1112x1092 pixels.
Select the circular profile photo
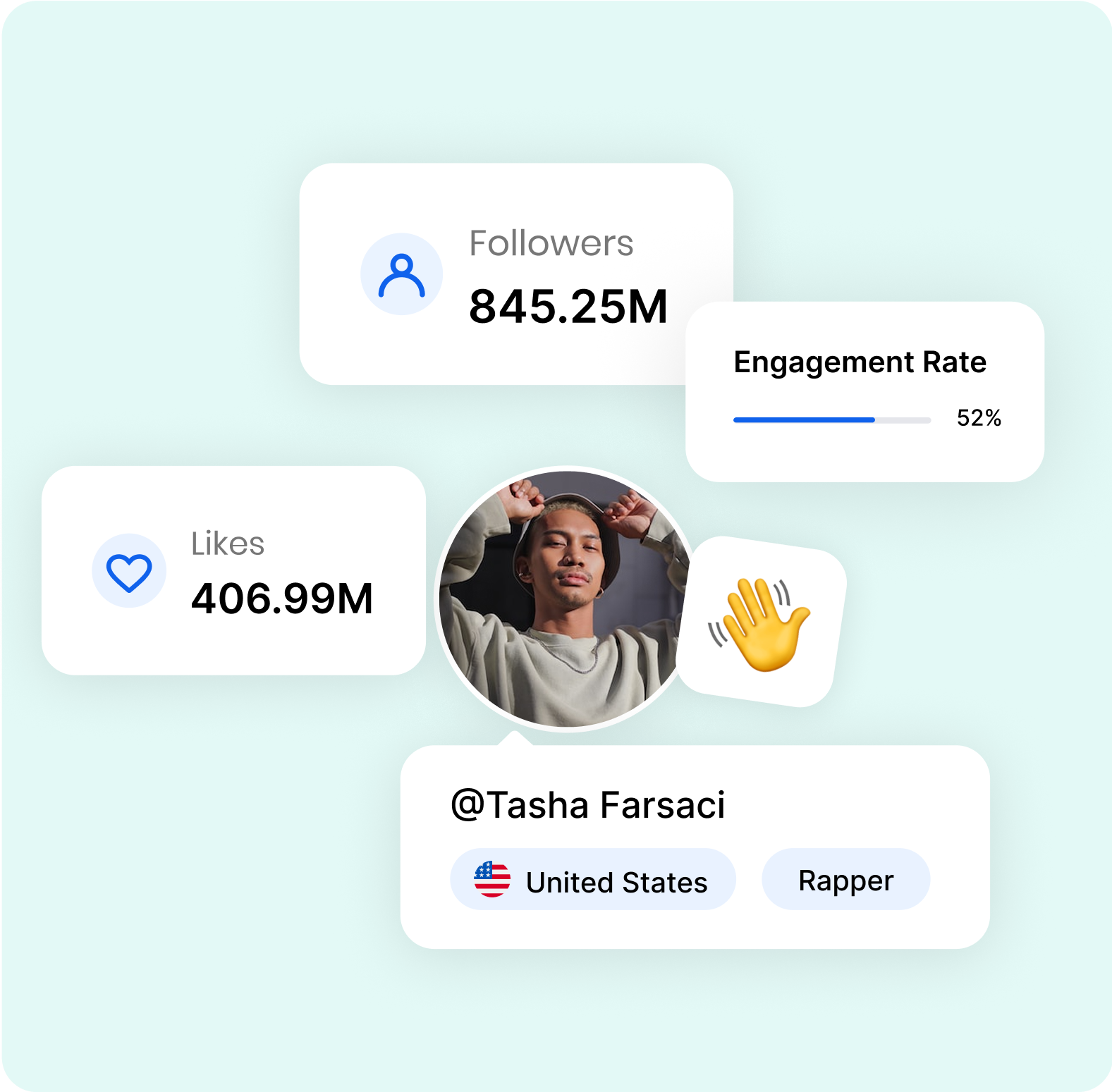566,599
